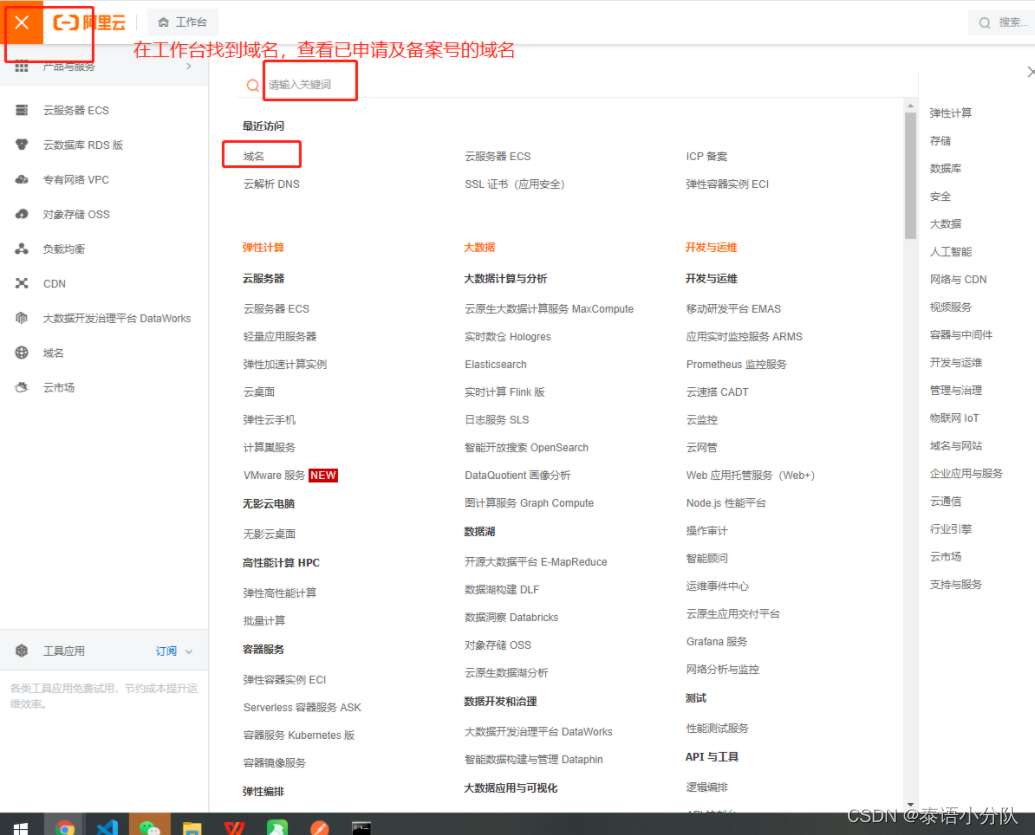
Task: Open 无影云桌面 product
Action: 269,534
